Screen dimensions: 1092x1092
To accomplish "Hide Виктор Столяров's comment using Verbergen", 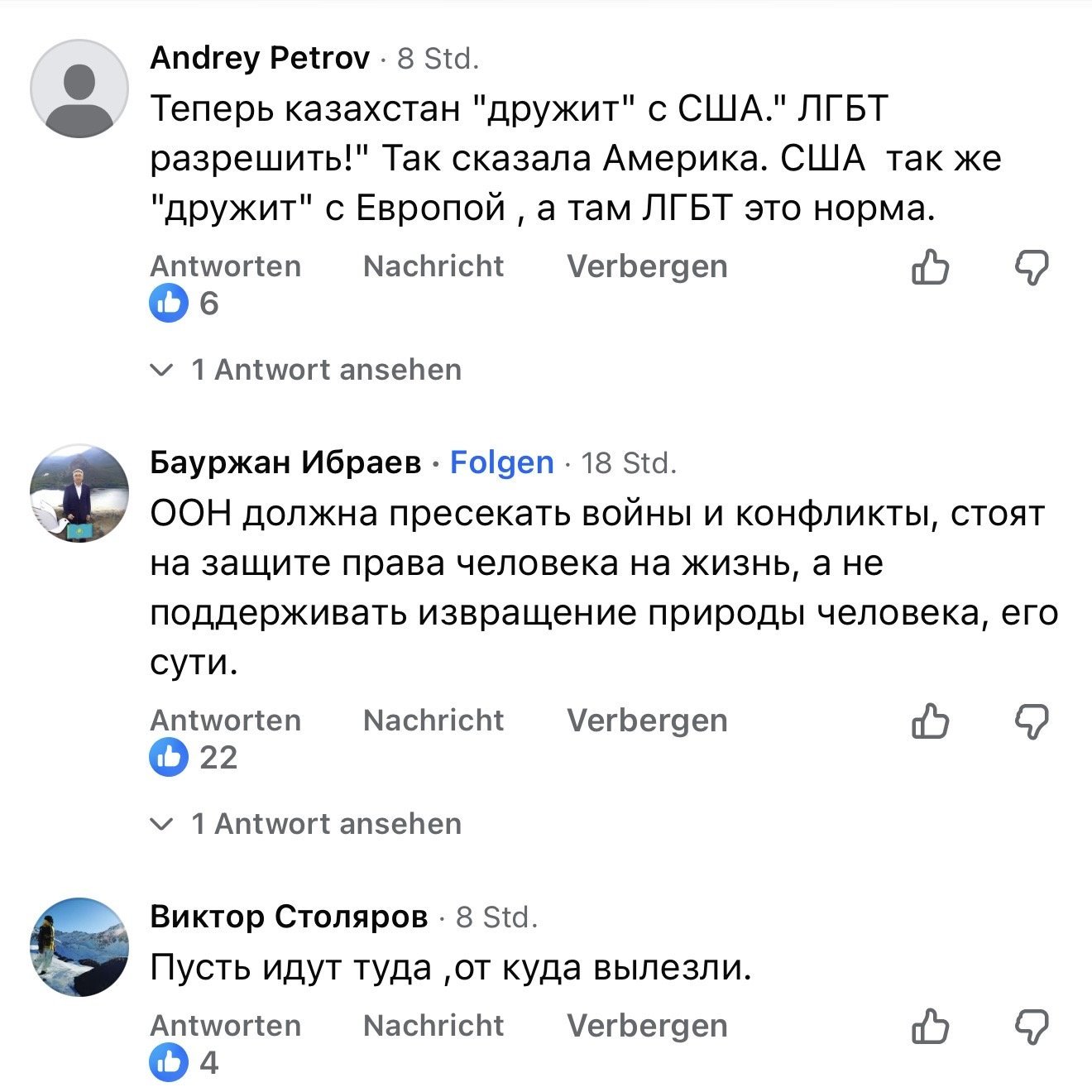I will 646,1026.
